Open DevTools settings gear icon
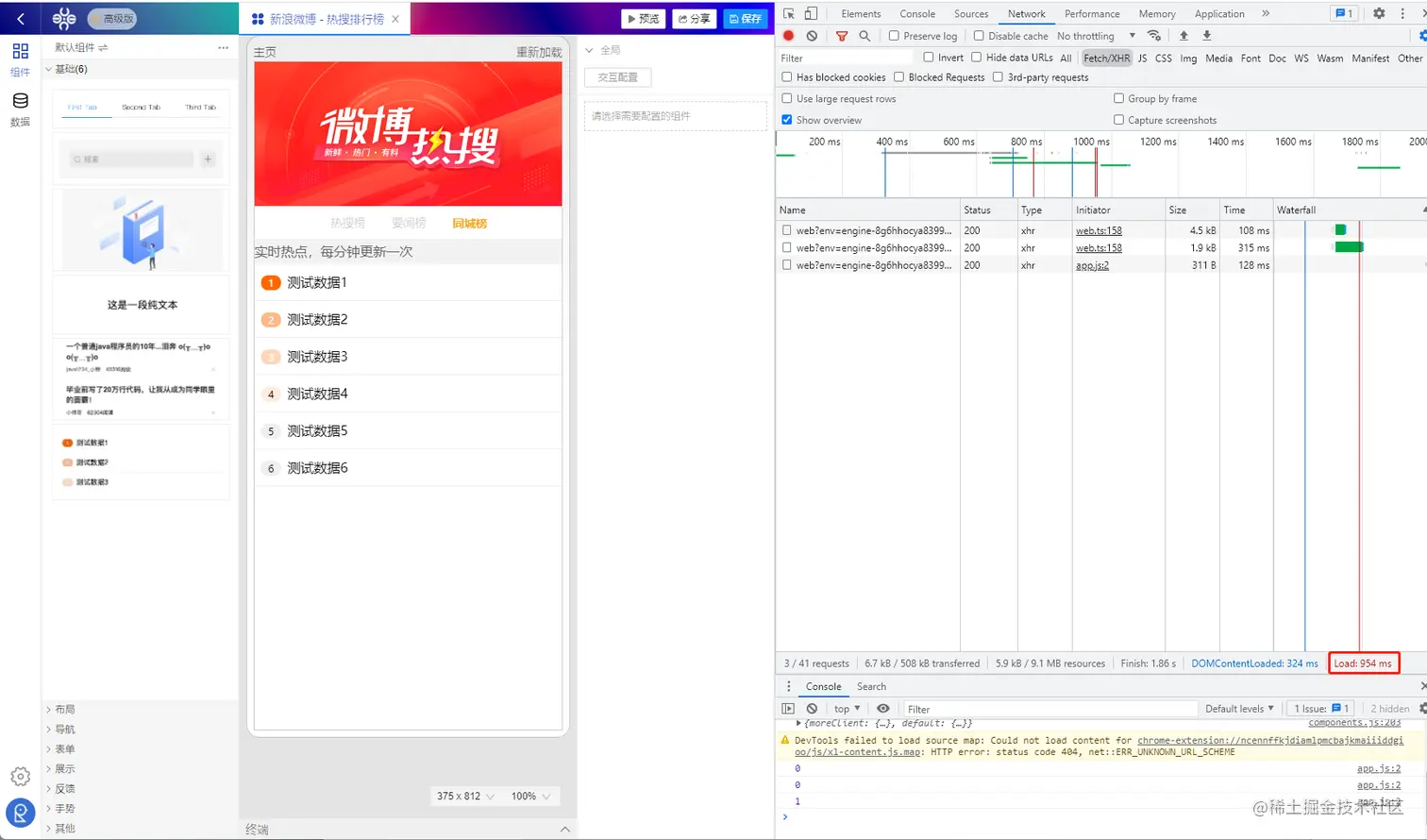 point(1379,13)
